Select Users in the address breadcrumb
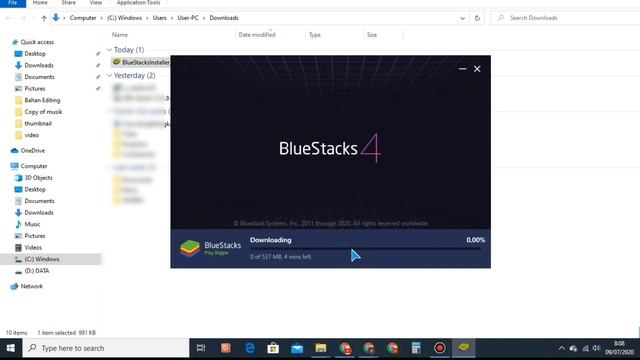Viewport: 640px width, 360px height. coord(160,18)
